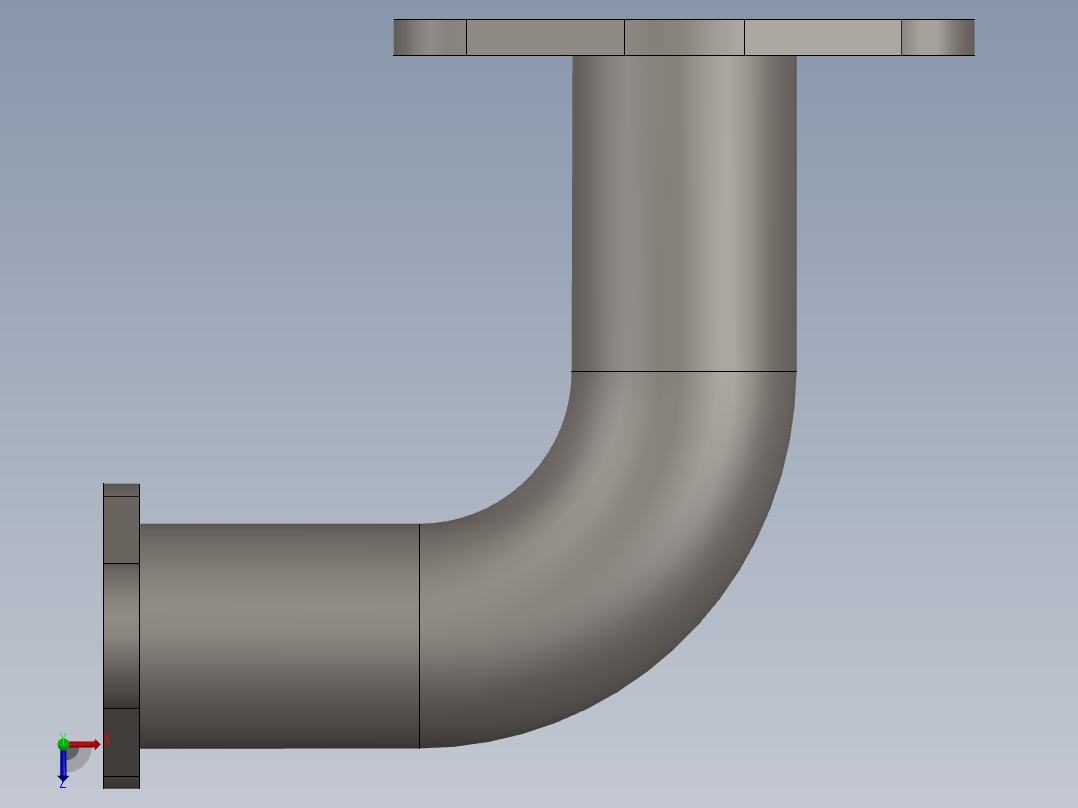Select the center face of the top flange

(x=684, y=37)
